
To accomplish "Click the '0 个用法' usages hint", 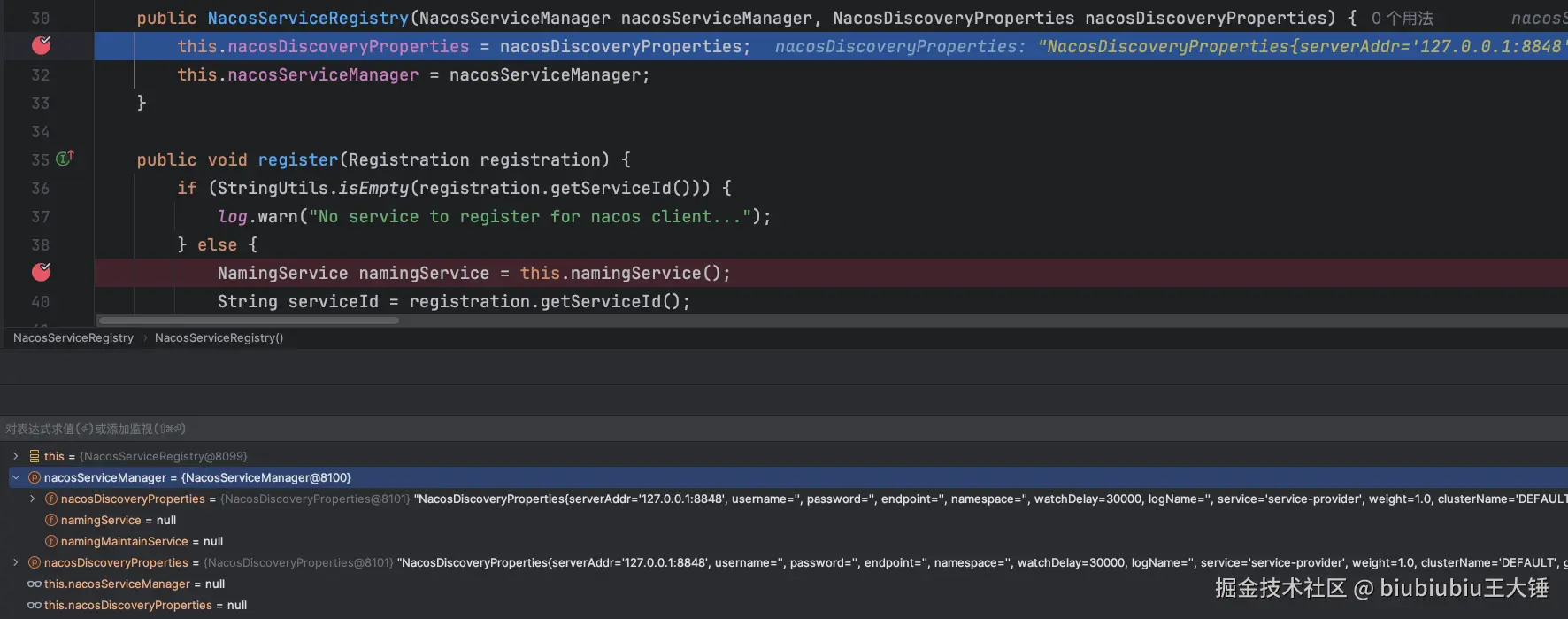I will pos(1402,19).
